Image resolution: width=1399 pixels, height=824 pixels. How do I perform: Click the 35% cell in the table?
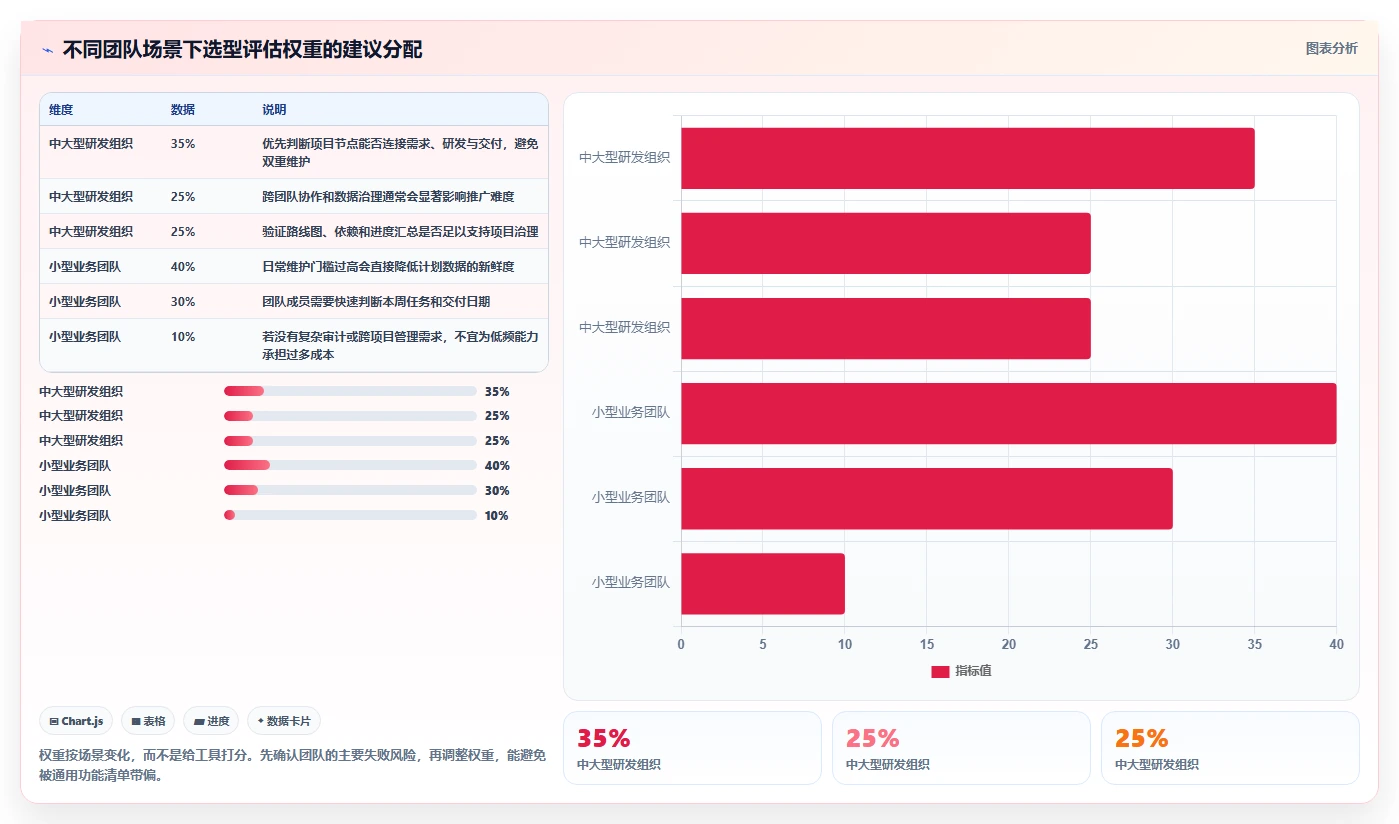[183, 144]
